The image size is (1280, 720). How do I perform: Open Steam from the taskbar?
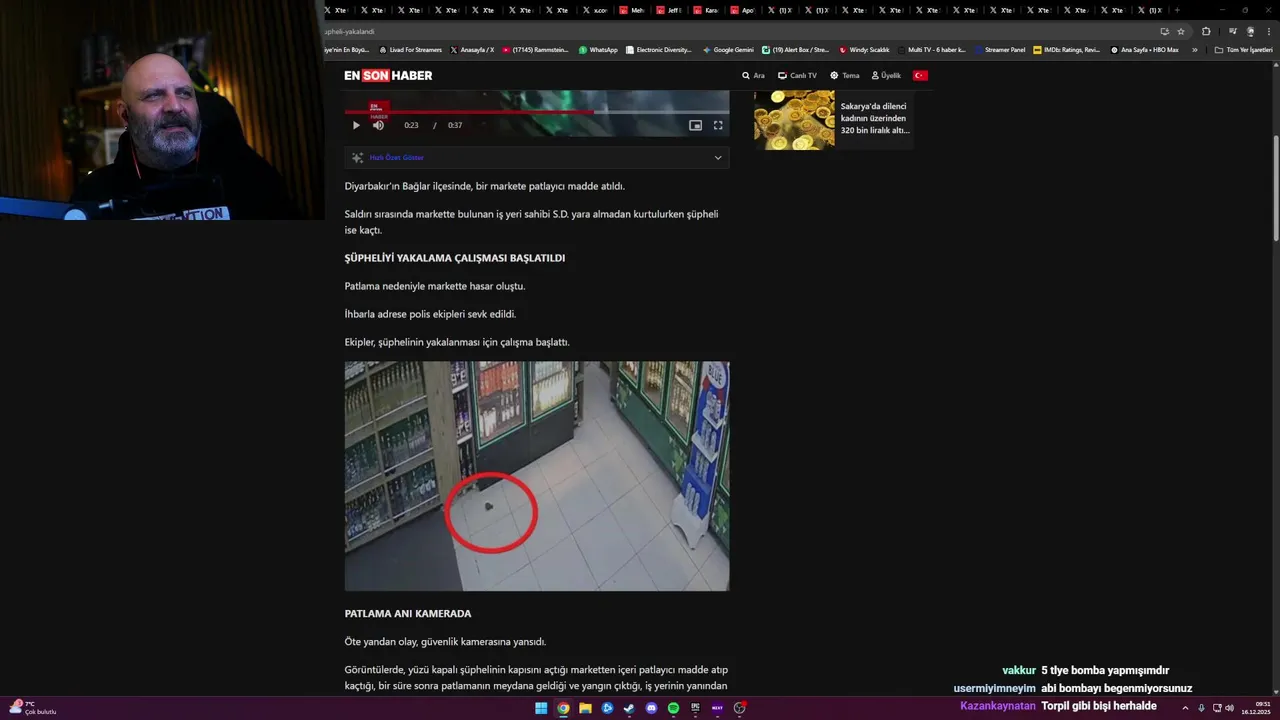point(629,708)
